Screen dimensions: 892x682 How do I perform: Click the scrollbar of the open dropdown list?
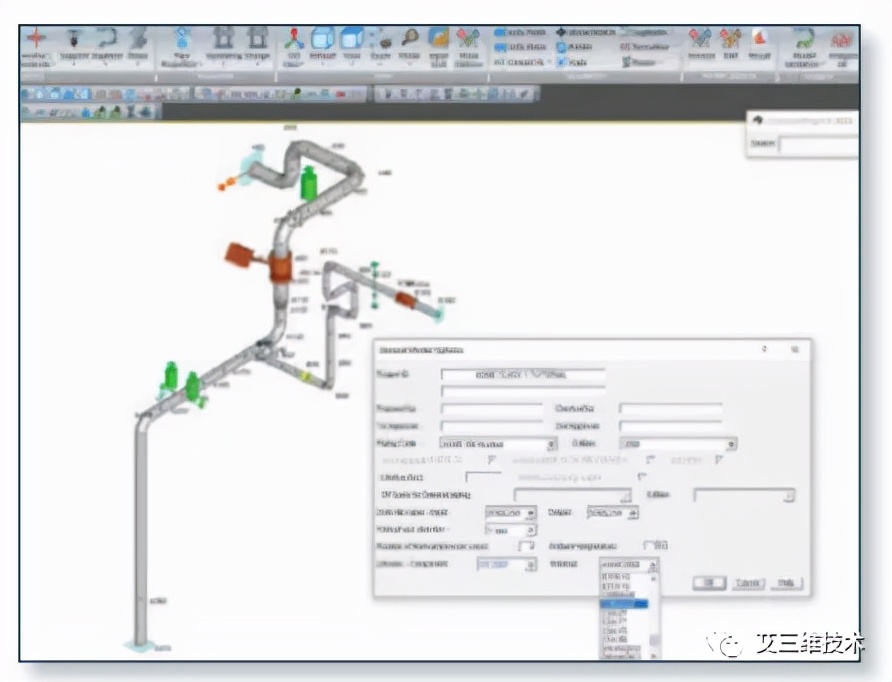pos(654,616)
